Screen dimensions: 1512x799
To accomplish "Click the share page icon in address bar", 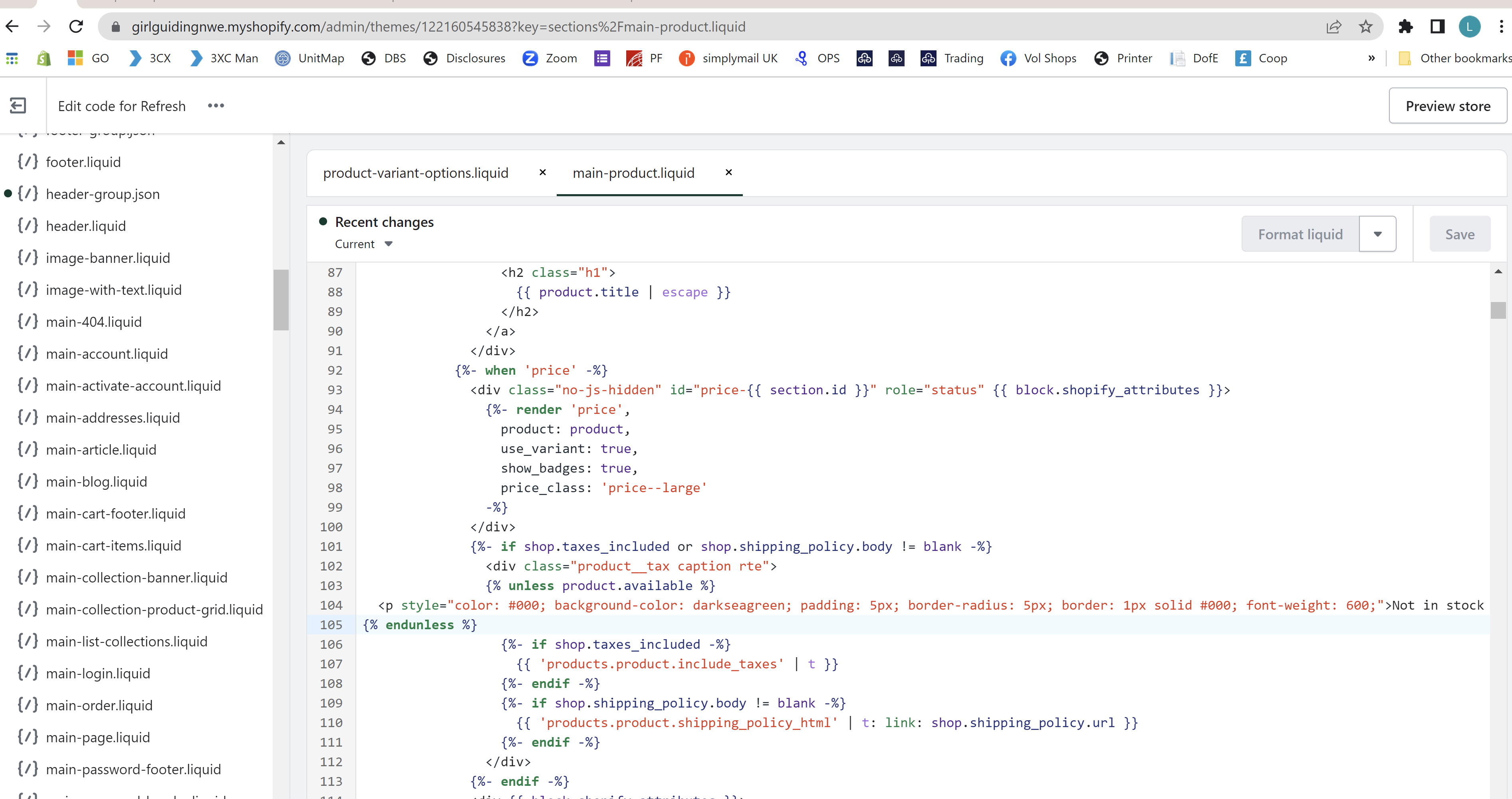I will (1333, 26).
